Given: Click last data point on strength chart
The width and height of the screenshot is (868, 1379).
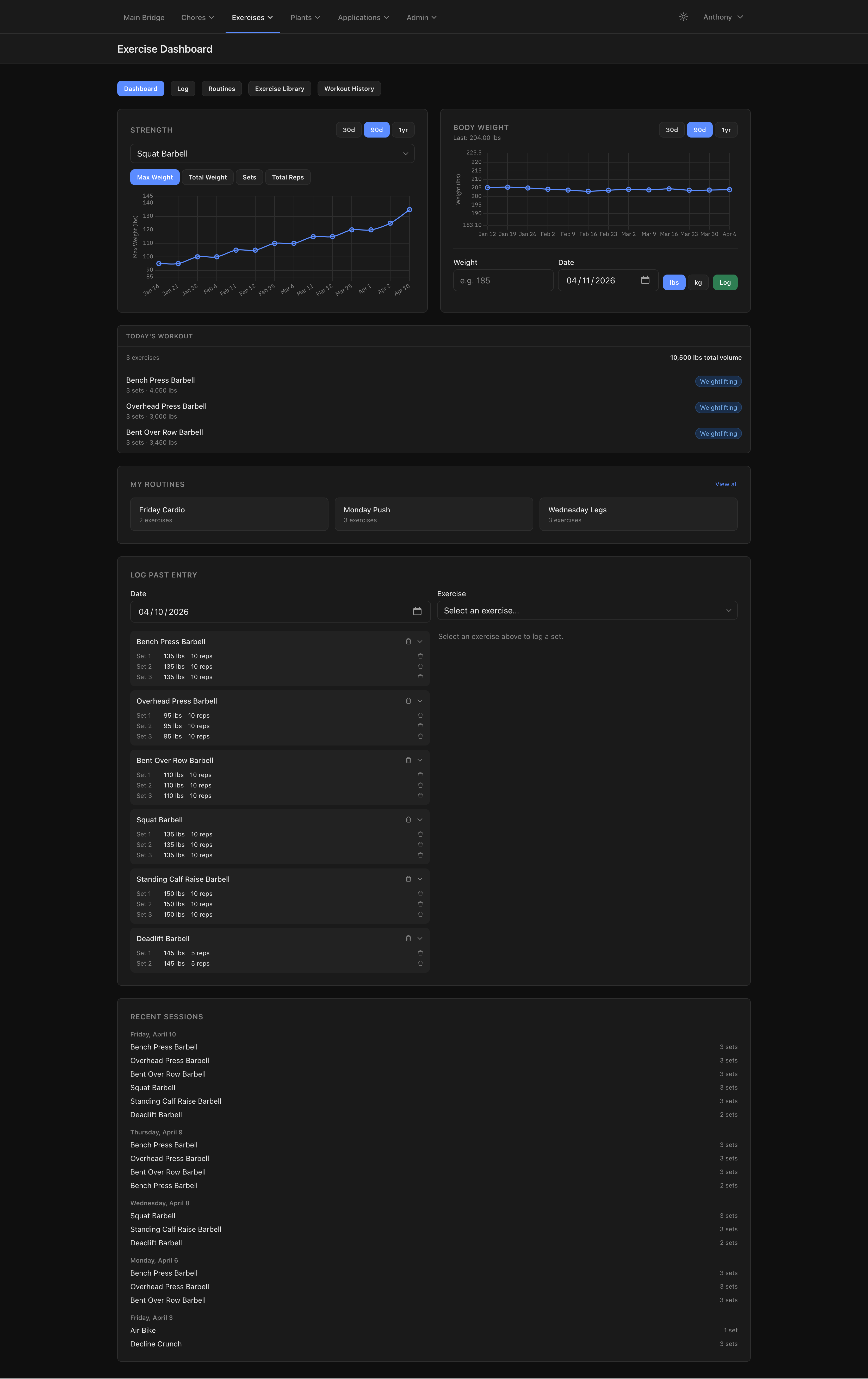Looking at the screenshot, I should pos(409,210).
